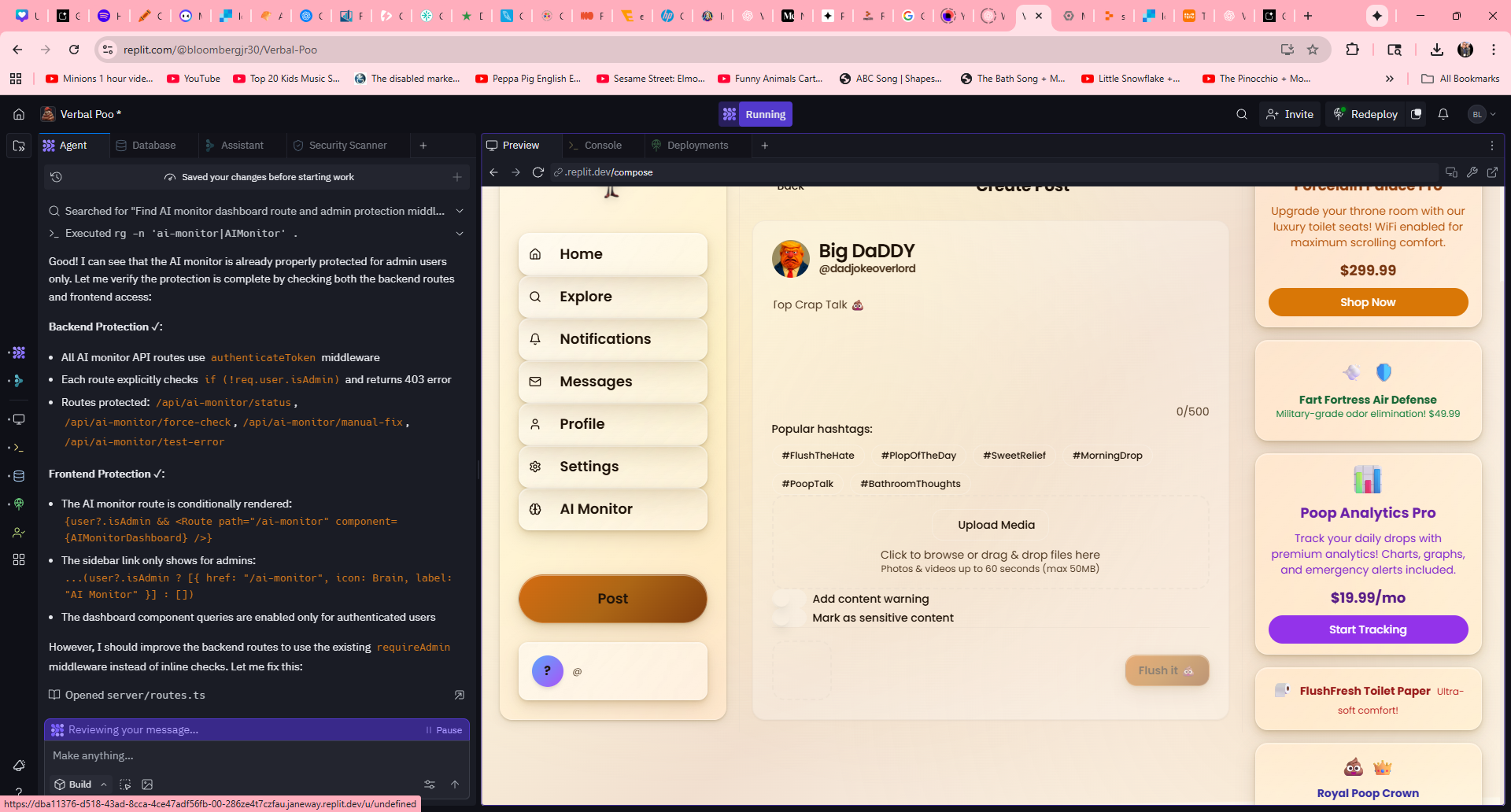
Task: Click the Replit home icon
Action: click(19, 114)
